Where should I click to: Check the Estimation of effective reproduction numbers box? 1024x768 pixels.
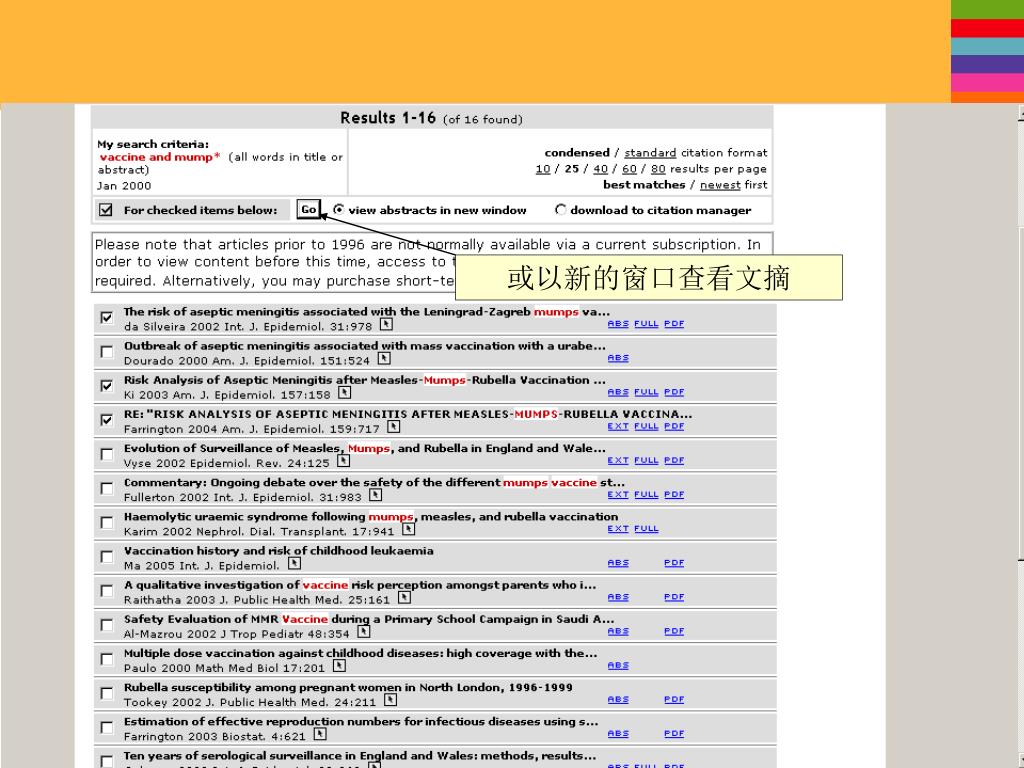pyautogui.click(x=107, y=728)
